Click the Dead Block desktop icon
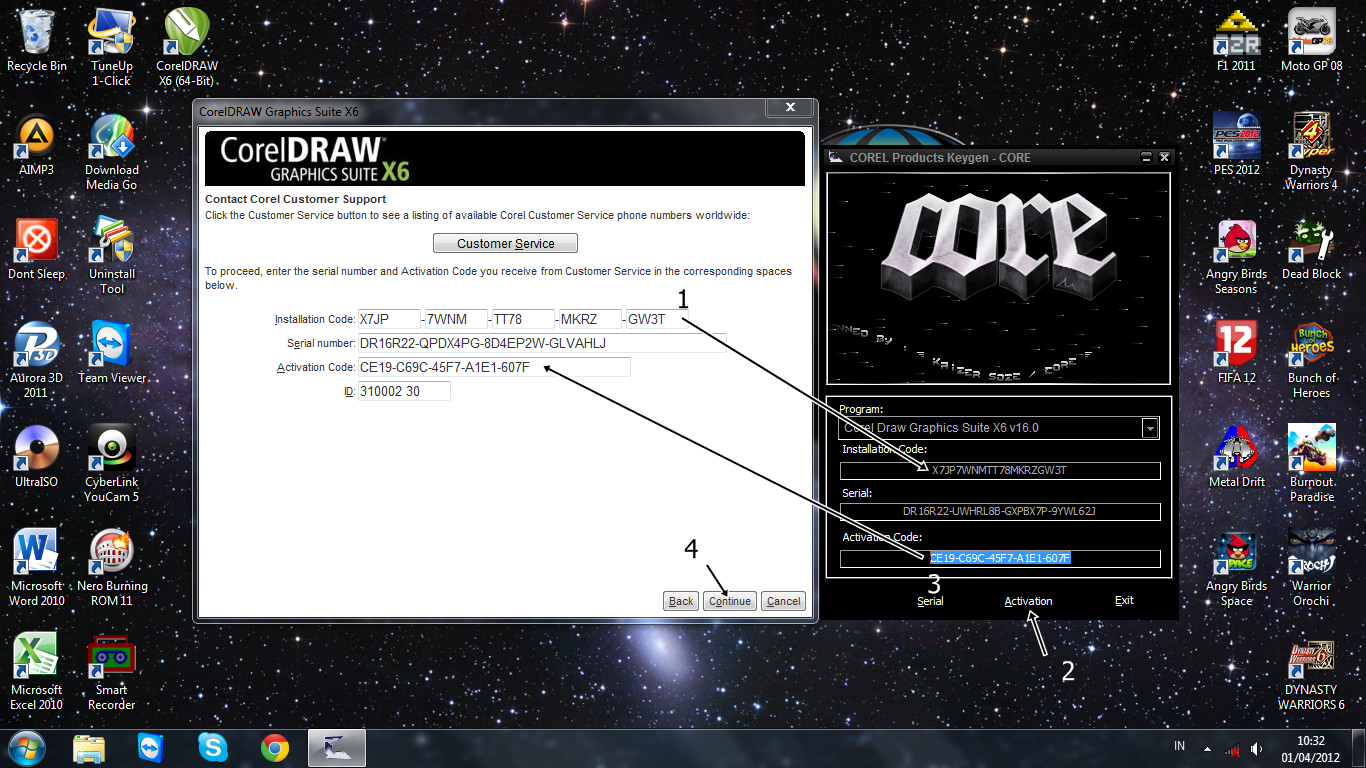Screen dimensions: 1366x768 tap(1311, 249)
